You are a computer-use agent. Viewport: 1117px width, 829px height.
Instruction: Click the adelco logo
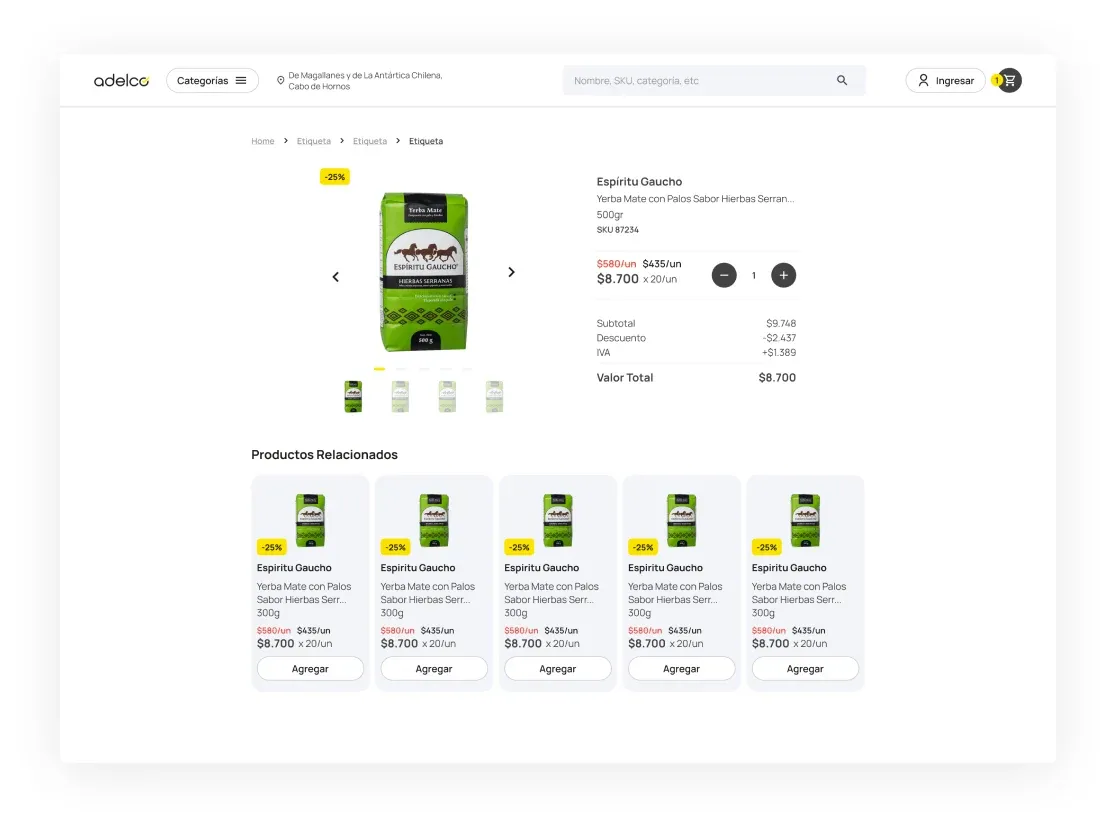(x=121, y=80)
